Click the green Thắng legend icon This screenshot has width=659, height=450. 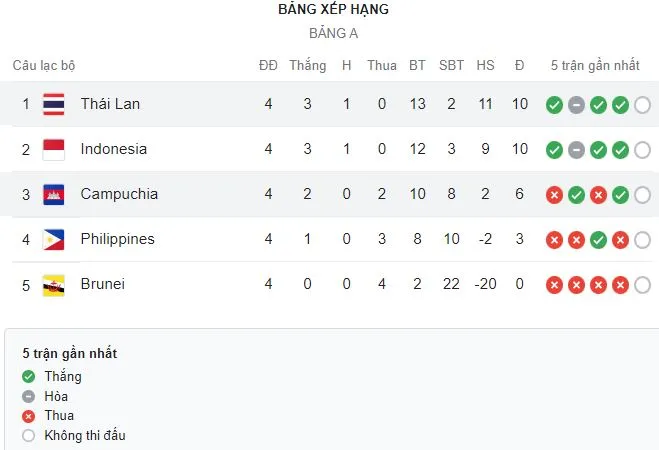[x=28, y=377]
